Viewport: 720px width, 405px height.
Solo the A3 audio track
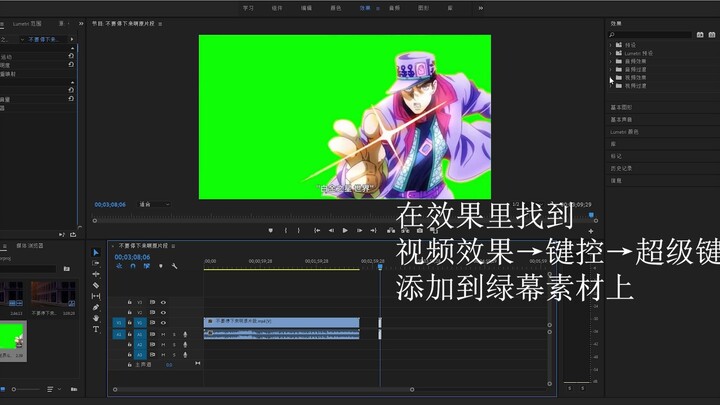click(x=174, y=355)
